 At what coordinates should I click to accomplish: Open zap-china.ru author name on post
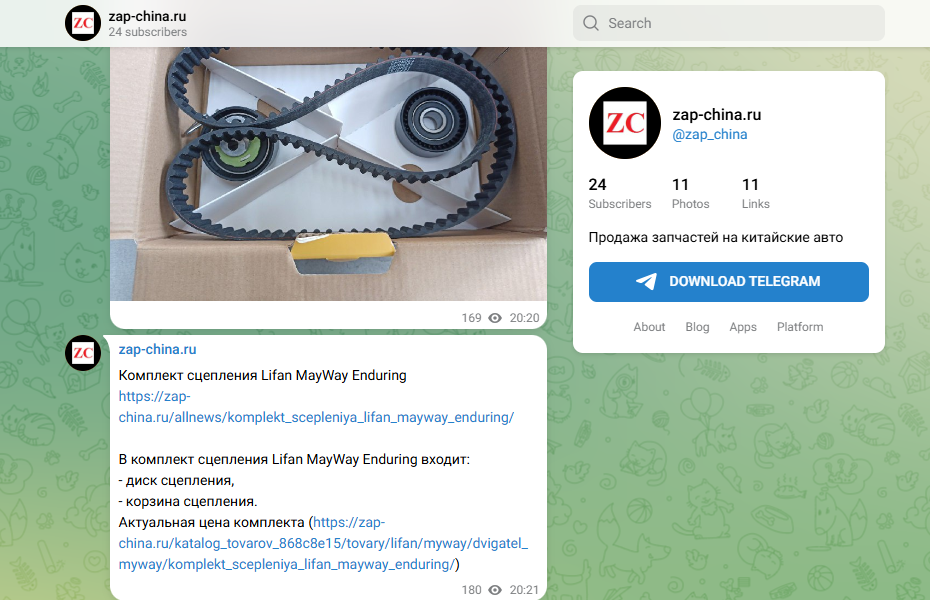[x=157, y=349]
